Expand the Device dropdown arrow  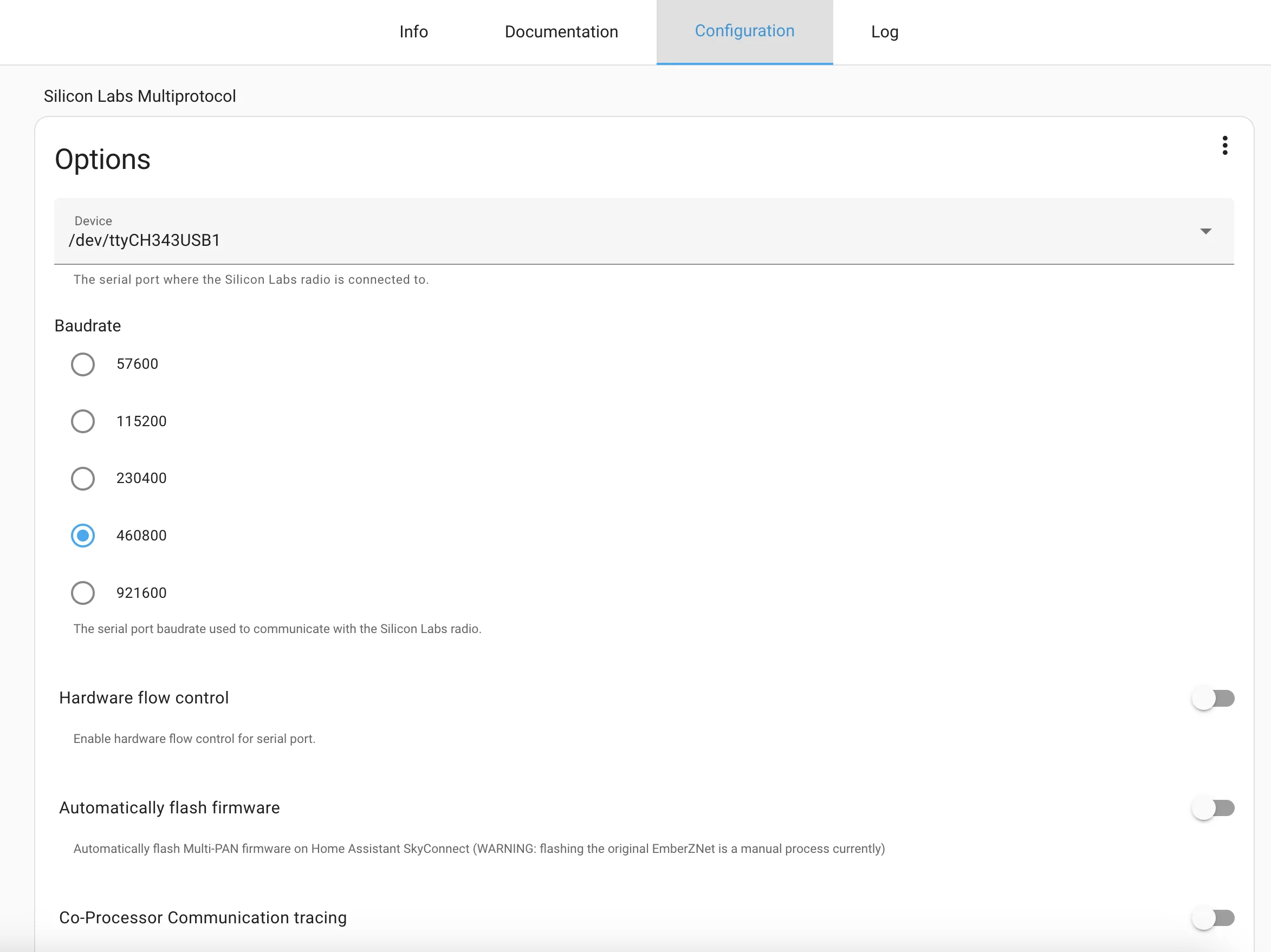tap(1205, 231)
